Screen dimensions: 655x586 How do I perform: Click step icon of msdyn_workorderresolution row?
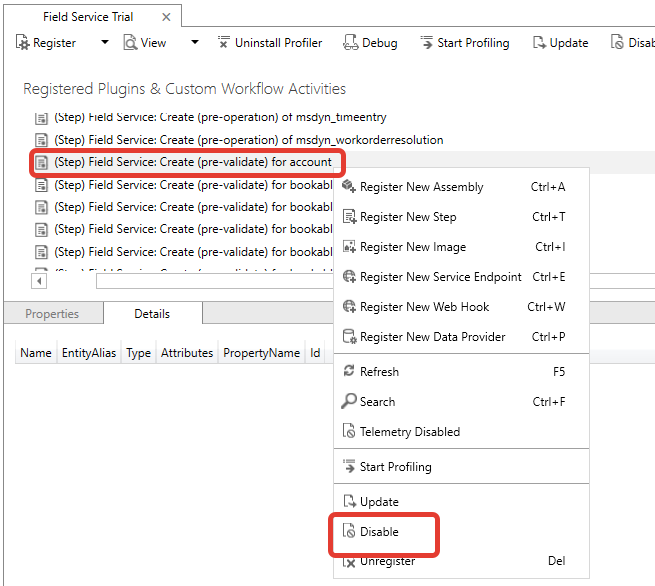[x=41, y=140]
